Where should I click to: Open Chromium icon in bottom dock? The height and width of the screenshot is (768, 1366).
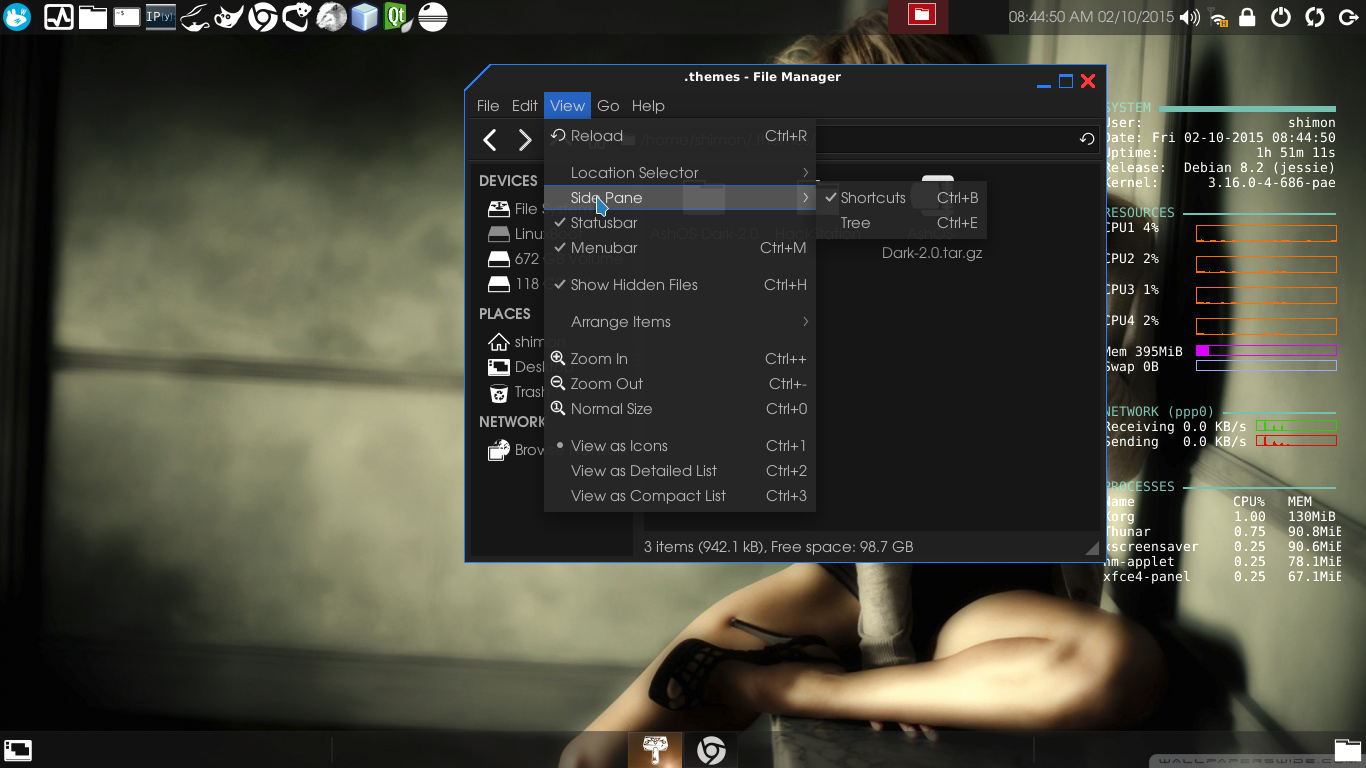click(x=711, y=750)
